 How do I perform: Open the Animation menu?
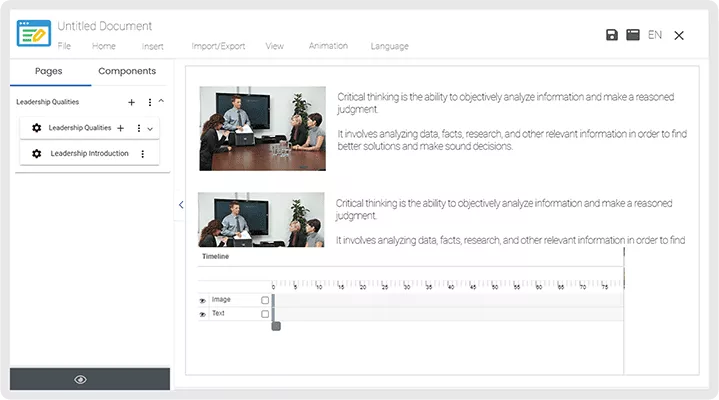[x=328, y=46]
